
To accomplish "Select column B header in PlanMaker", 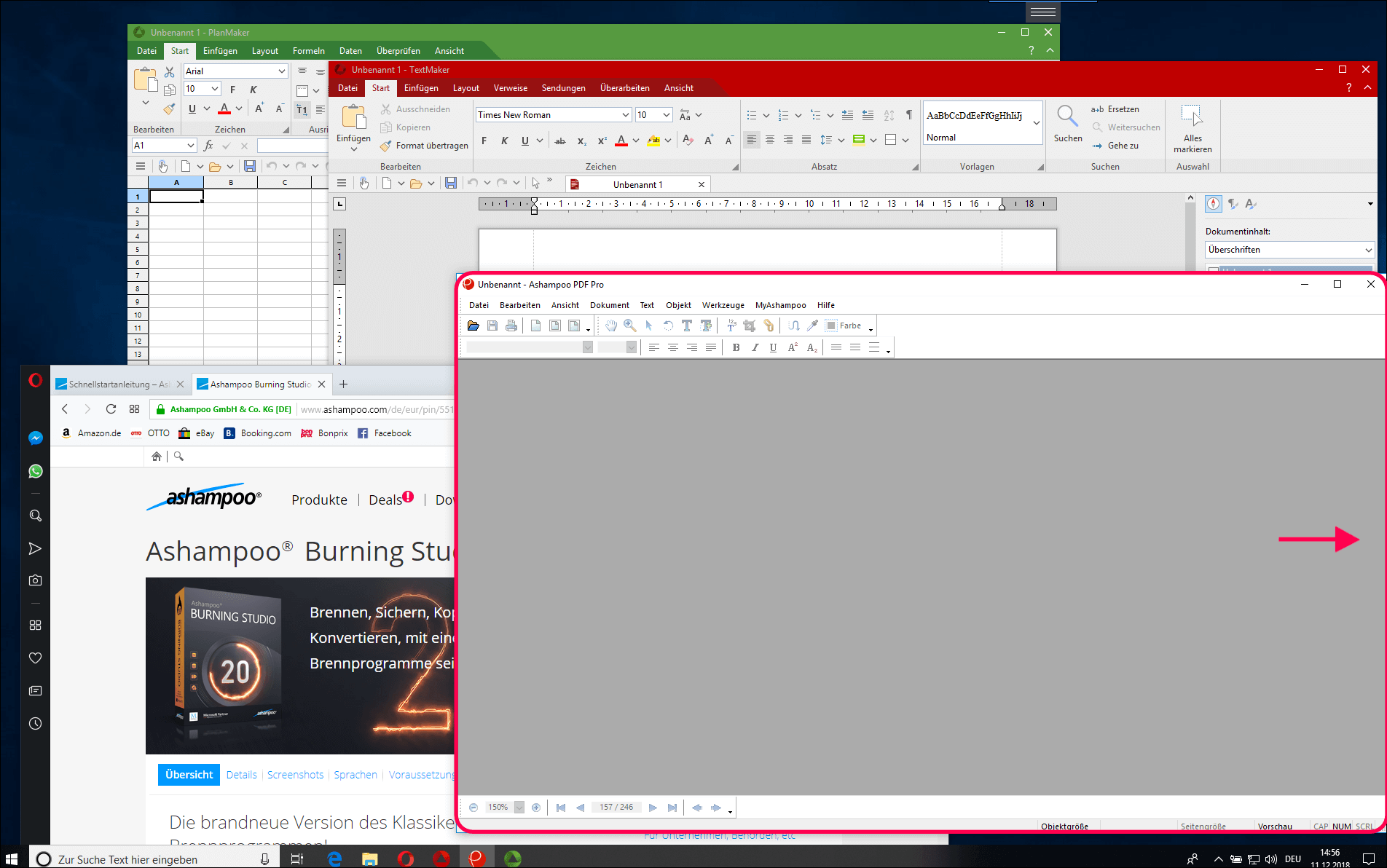I will (x=231, y=182).
